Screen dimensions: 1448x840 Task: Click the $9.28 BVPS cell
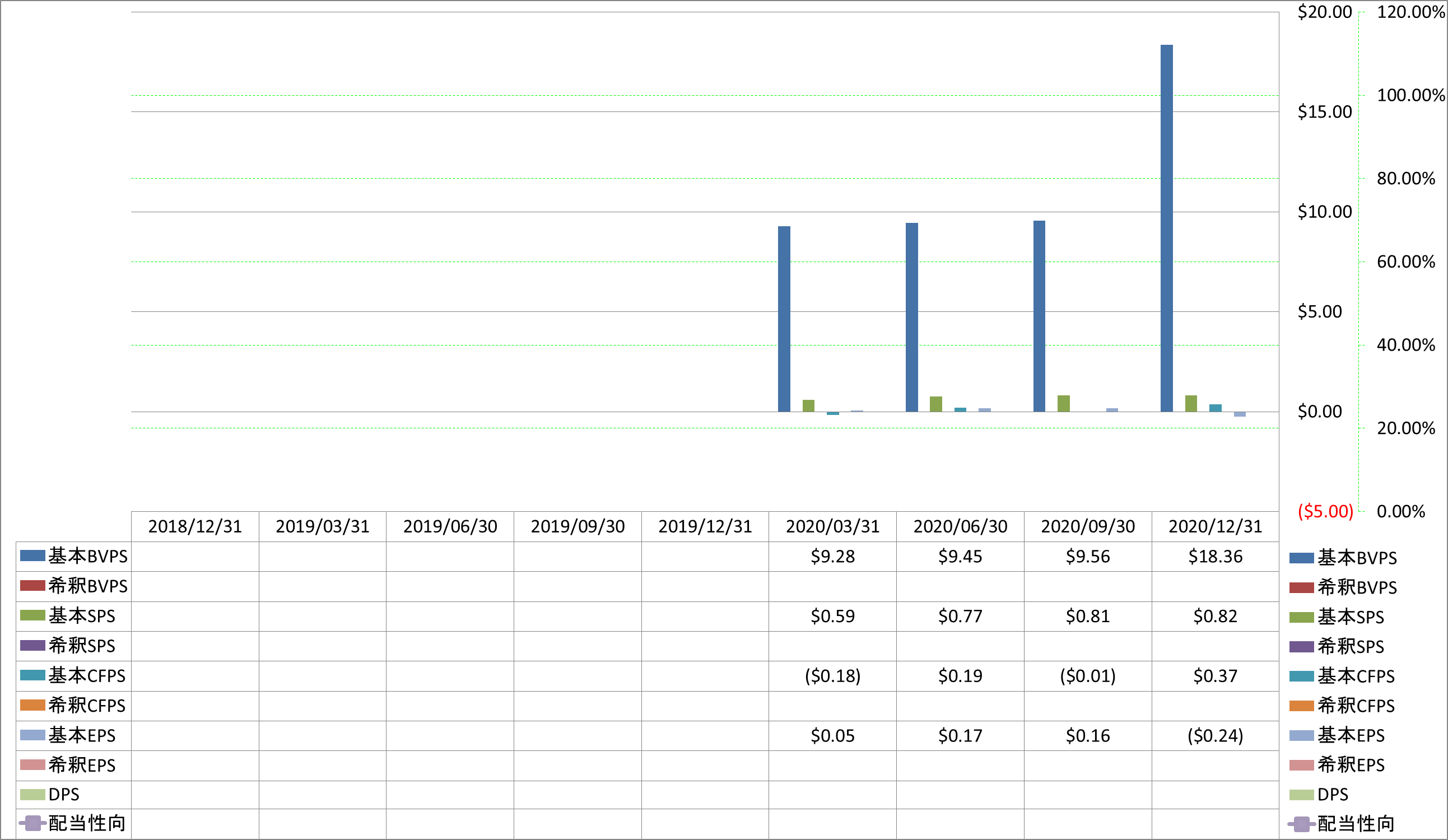[x=832, y=556]
